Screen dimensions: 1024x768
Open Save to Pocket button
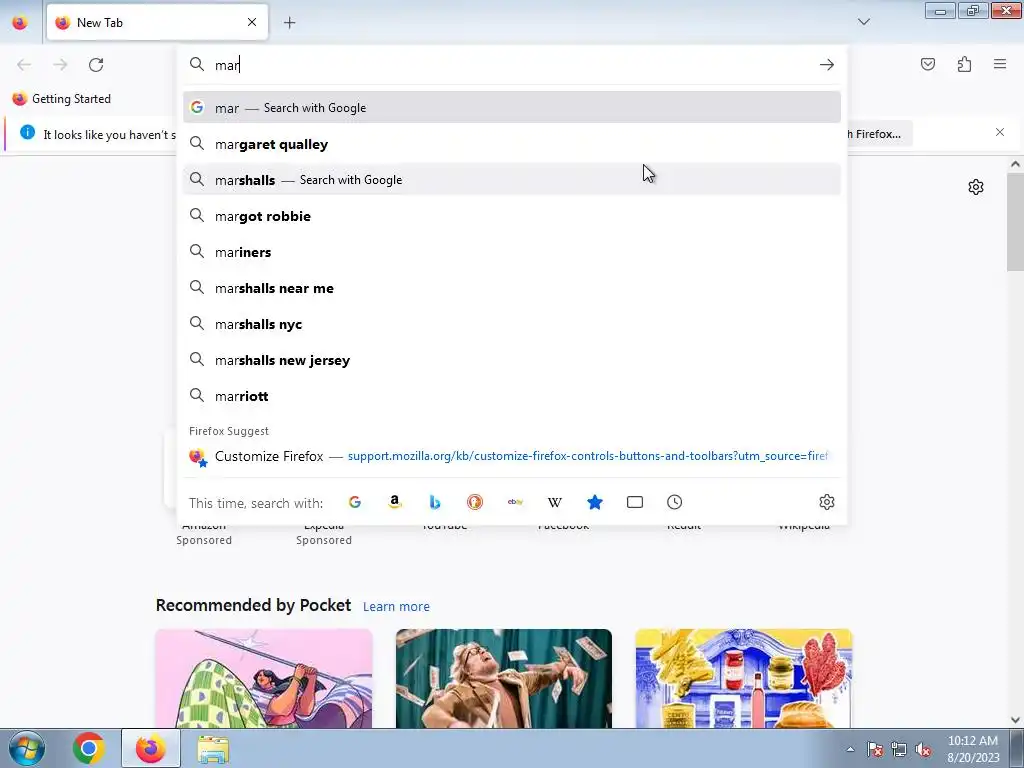click(927, 64)
